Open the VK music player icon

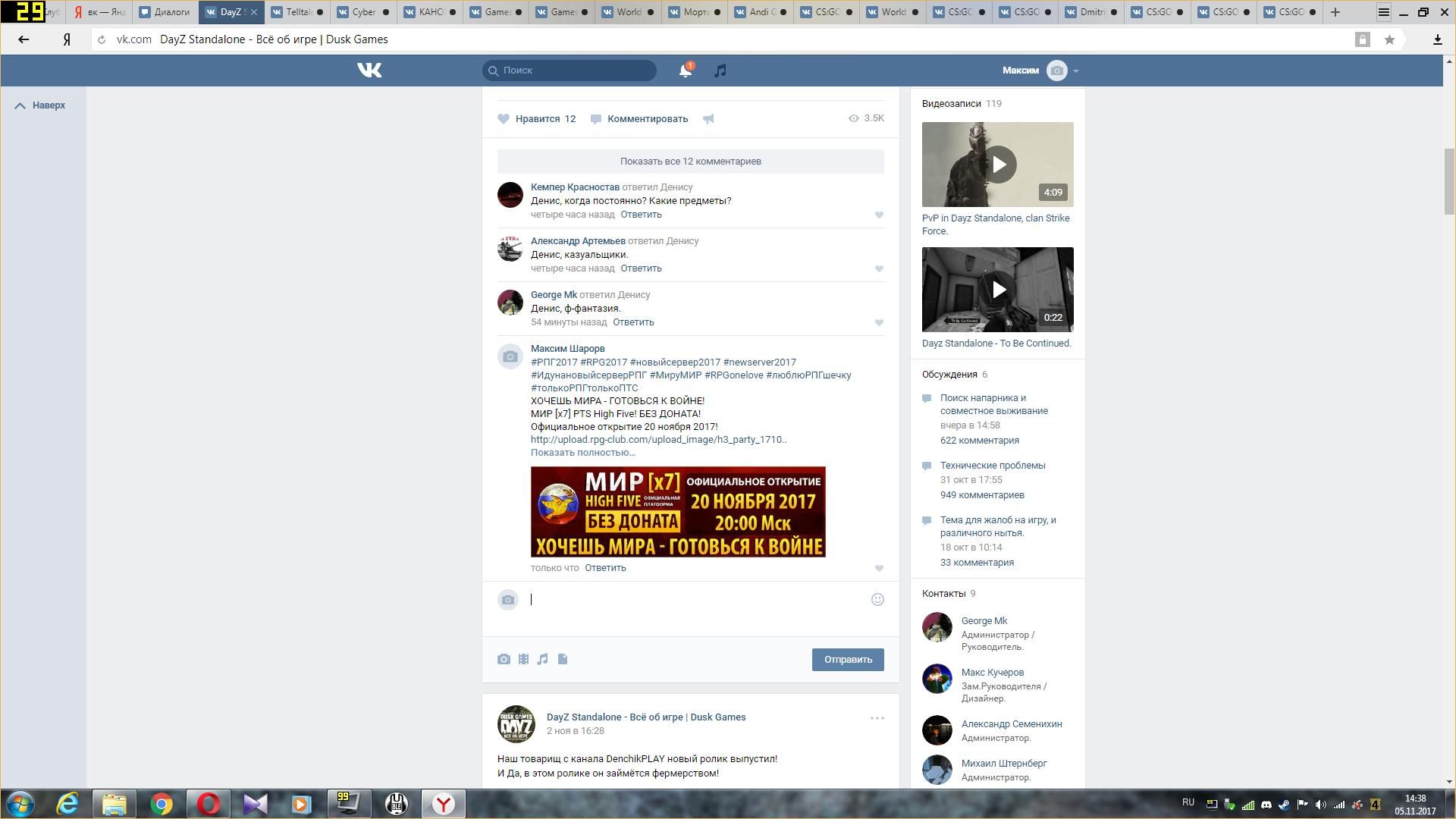[720, 71]
